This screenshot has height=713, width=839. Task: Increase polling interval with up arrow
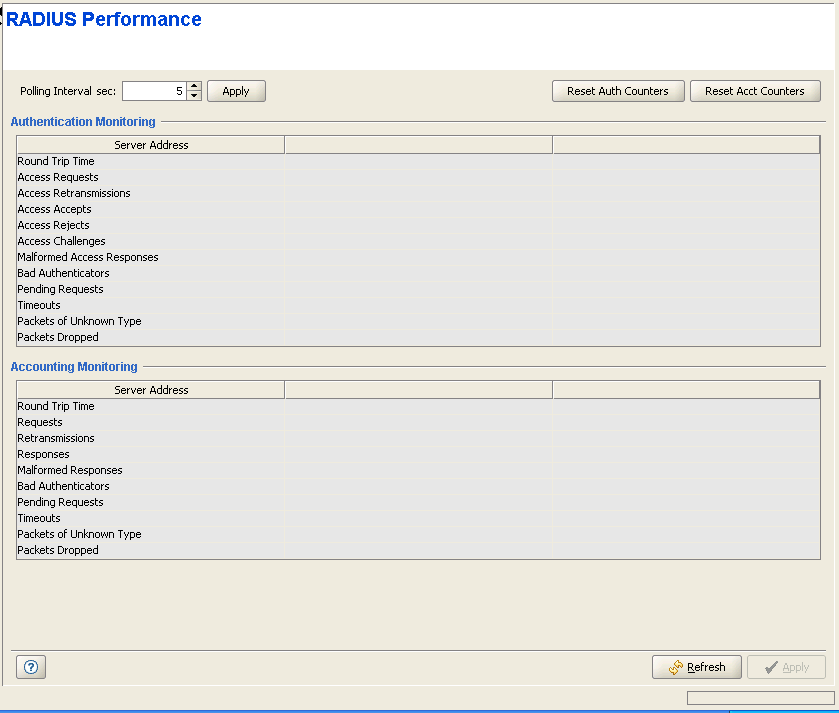[x=194, y=86]
